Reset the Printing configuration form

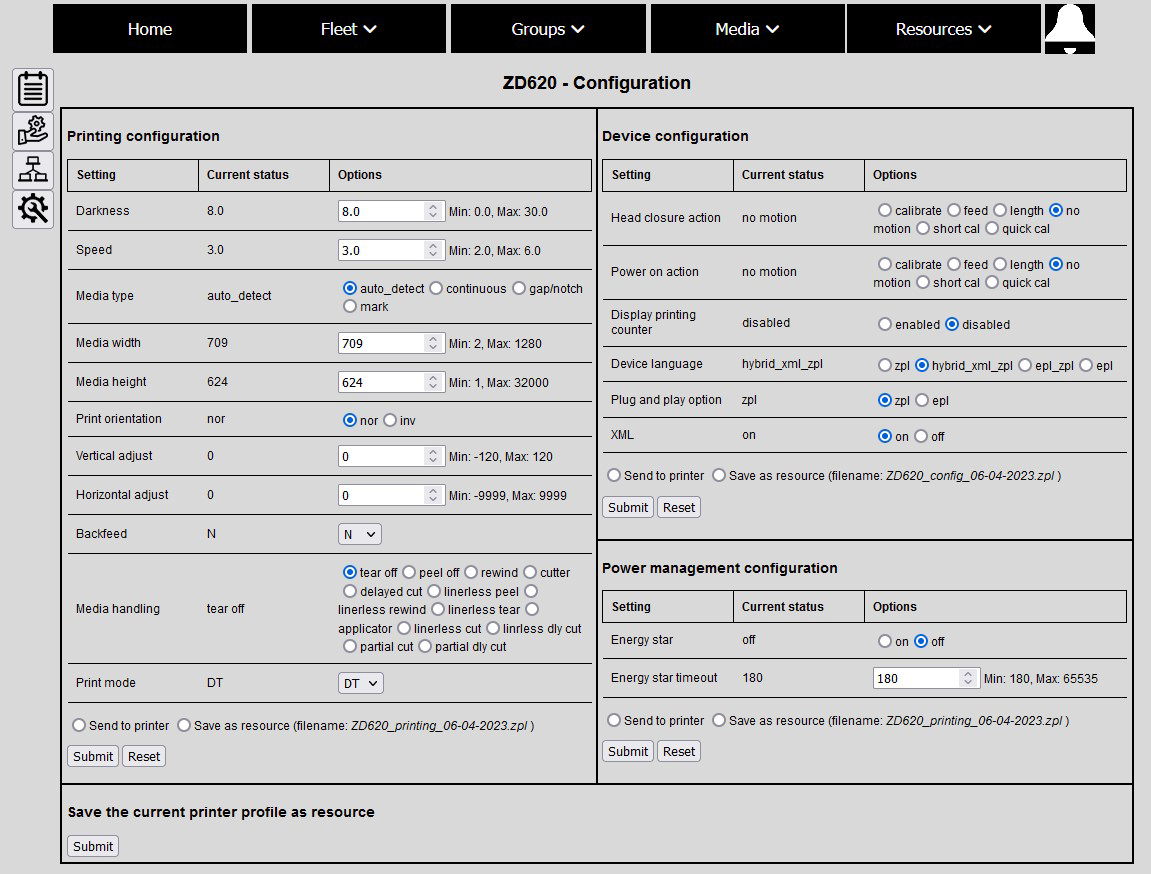(x=144, y=757)
